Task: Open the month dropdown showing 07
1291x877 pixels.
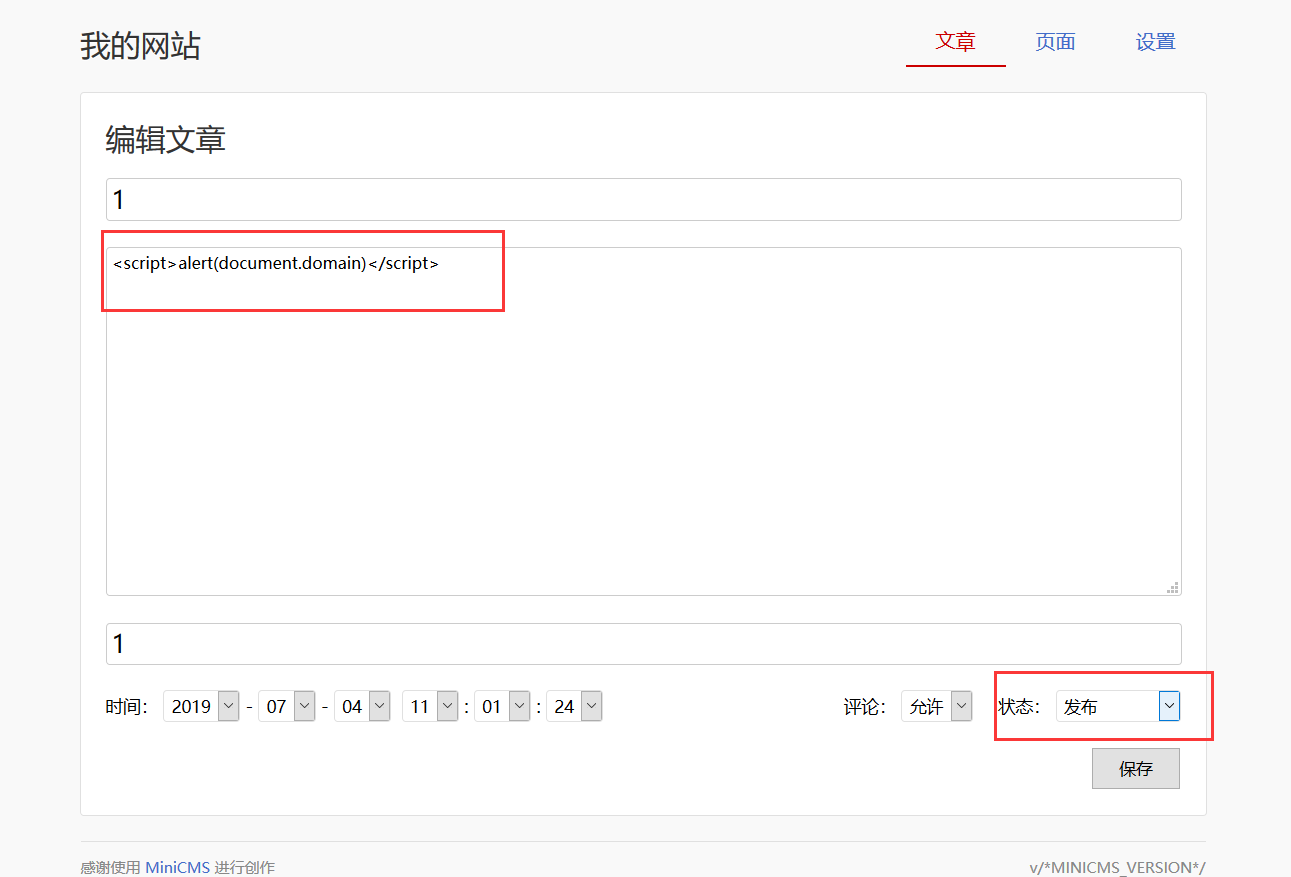Action: click(x=286, y=706)
